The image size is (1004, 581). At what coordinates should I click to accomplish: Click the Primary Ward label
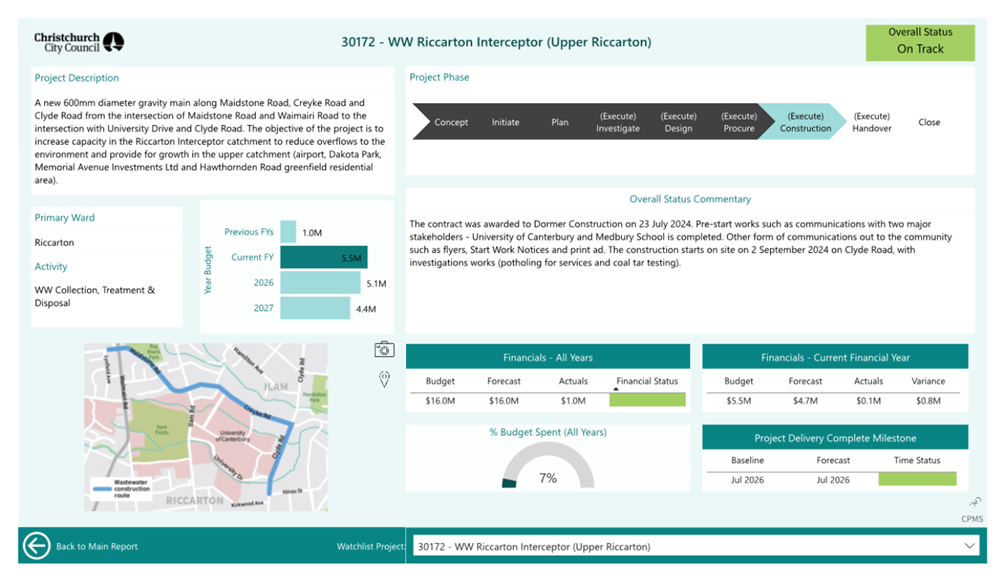click(65, 218)
